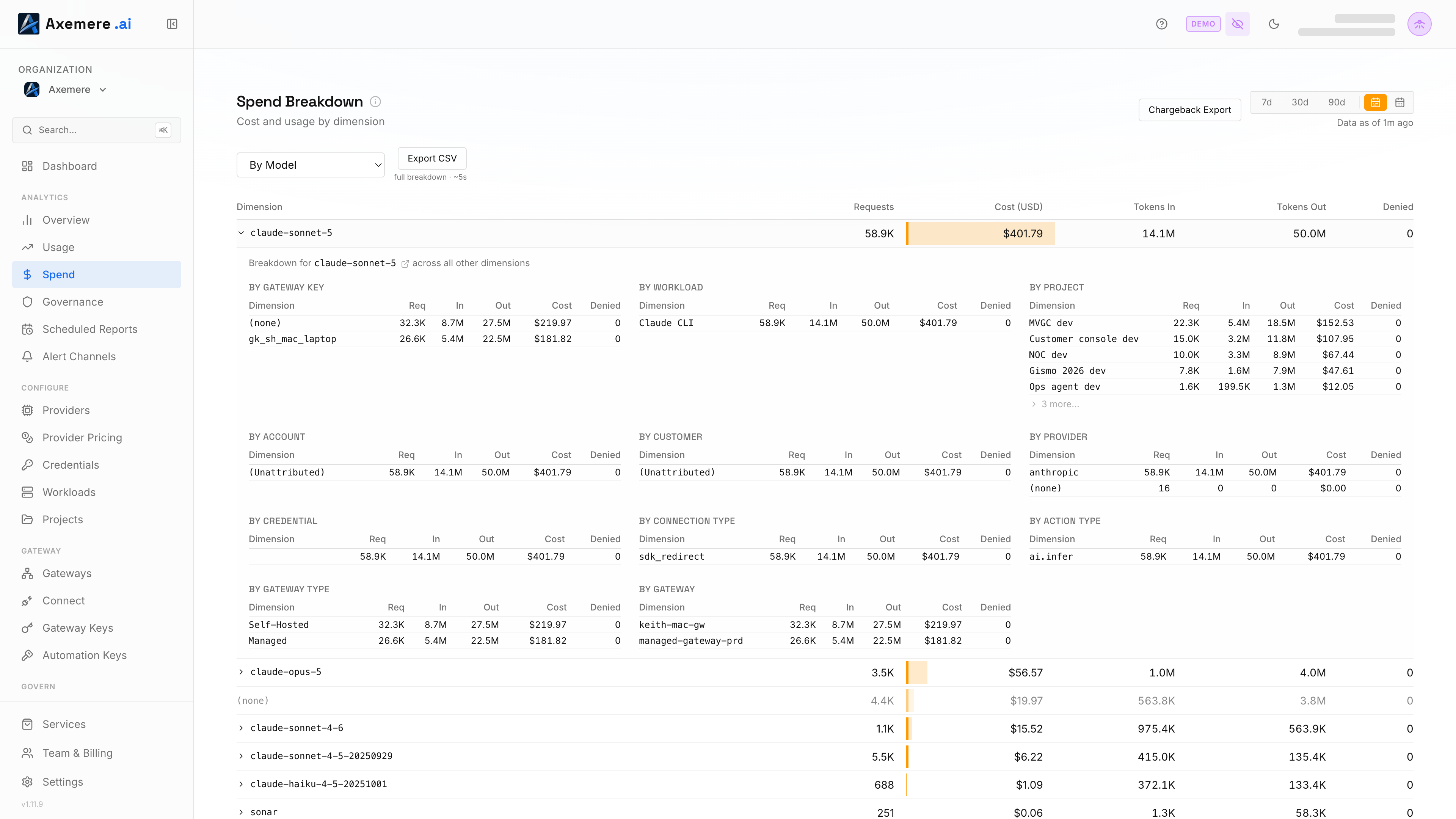Click the Chargeback Export button
Screen dimensions: 1456x819
(1189, 110)
